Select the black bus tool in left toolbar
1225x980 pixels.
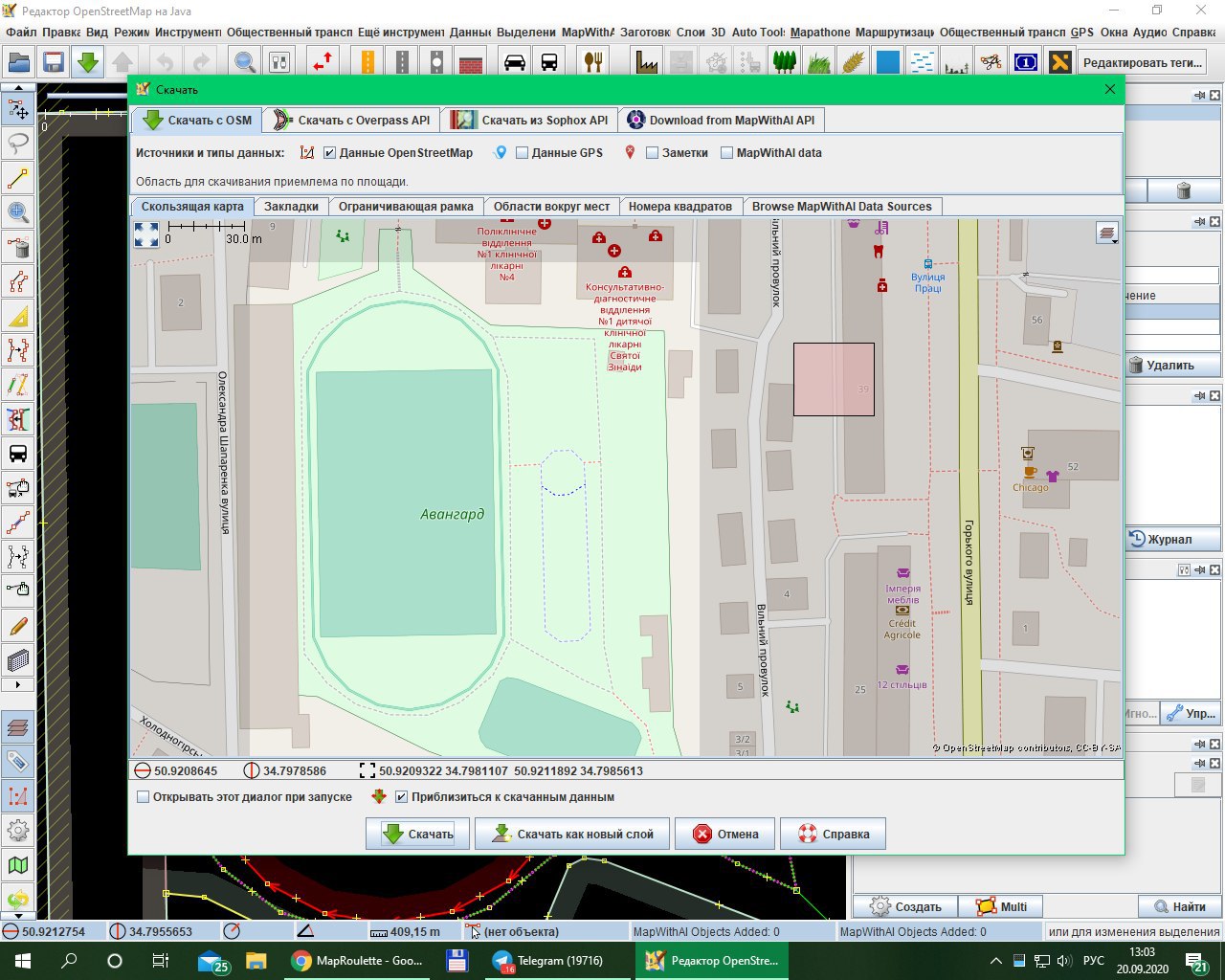tap(18, 454)
